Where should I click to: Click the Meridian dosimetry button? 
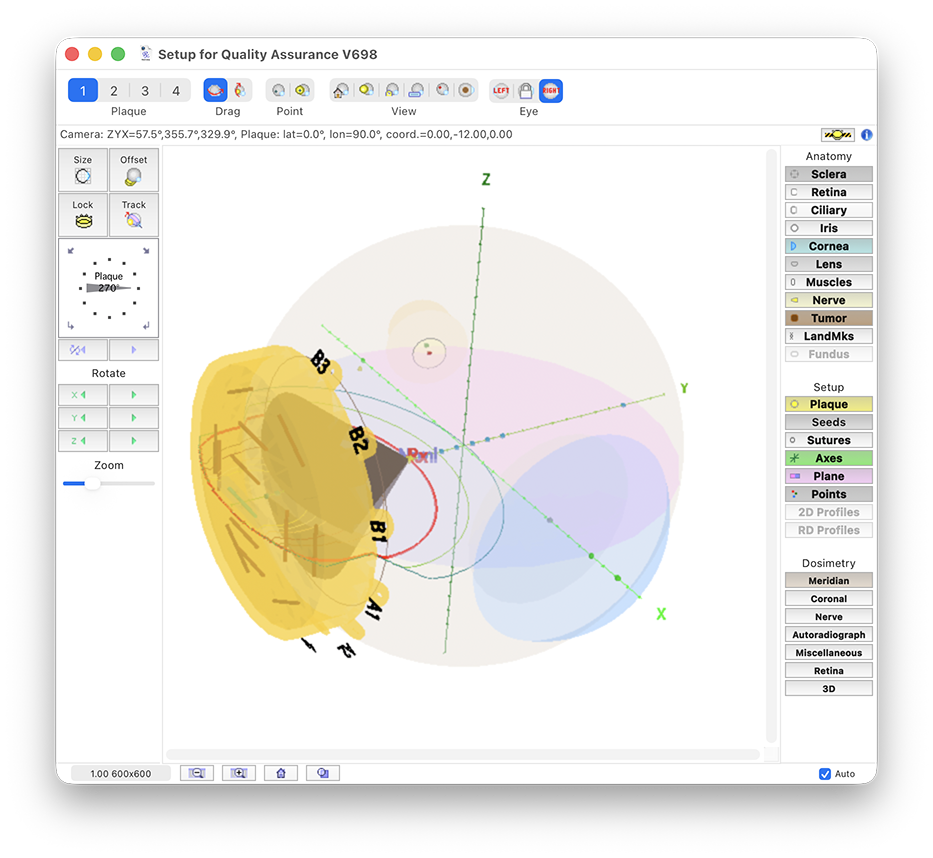pyautogui.click(x=828, y=581)
